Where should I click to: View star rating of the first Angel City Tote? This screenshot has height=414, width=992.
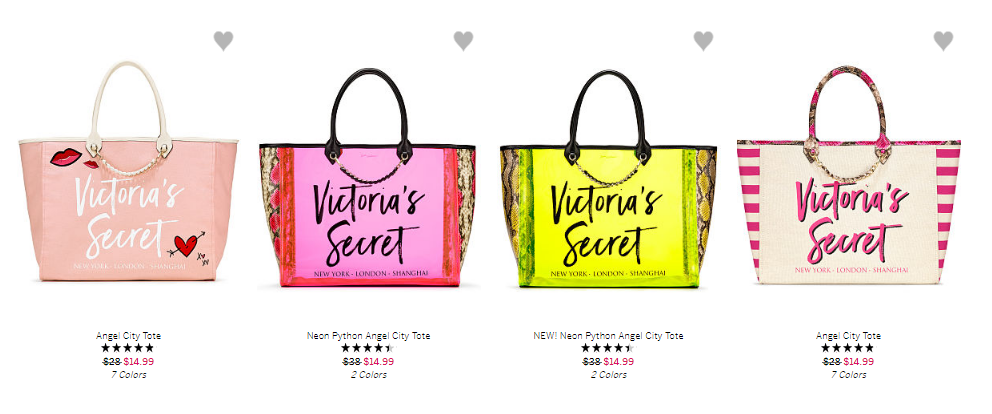[128, 348]
